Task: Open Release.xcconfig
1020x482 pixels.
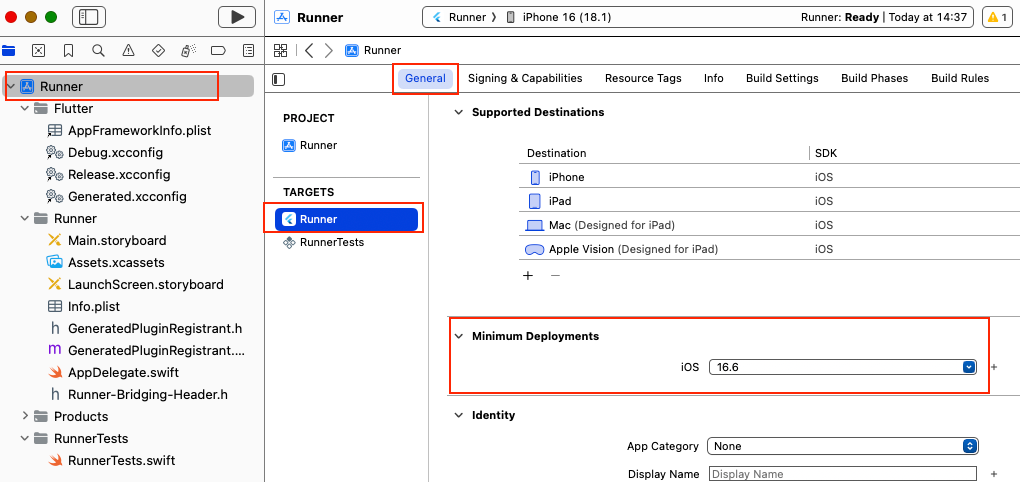Action: click(x=109, y=174)
